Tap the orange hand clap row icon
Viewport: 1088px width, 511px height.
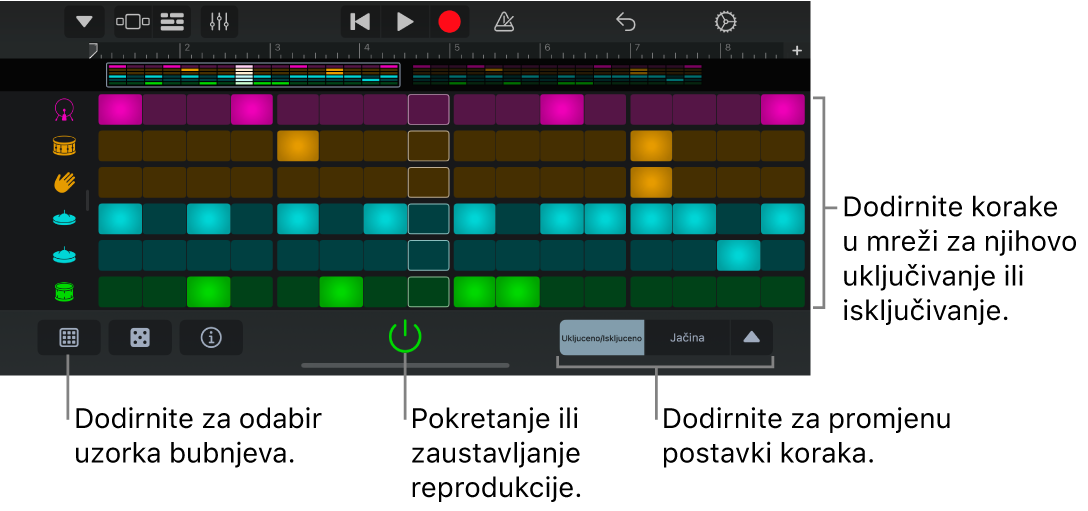coord(65,182)
